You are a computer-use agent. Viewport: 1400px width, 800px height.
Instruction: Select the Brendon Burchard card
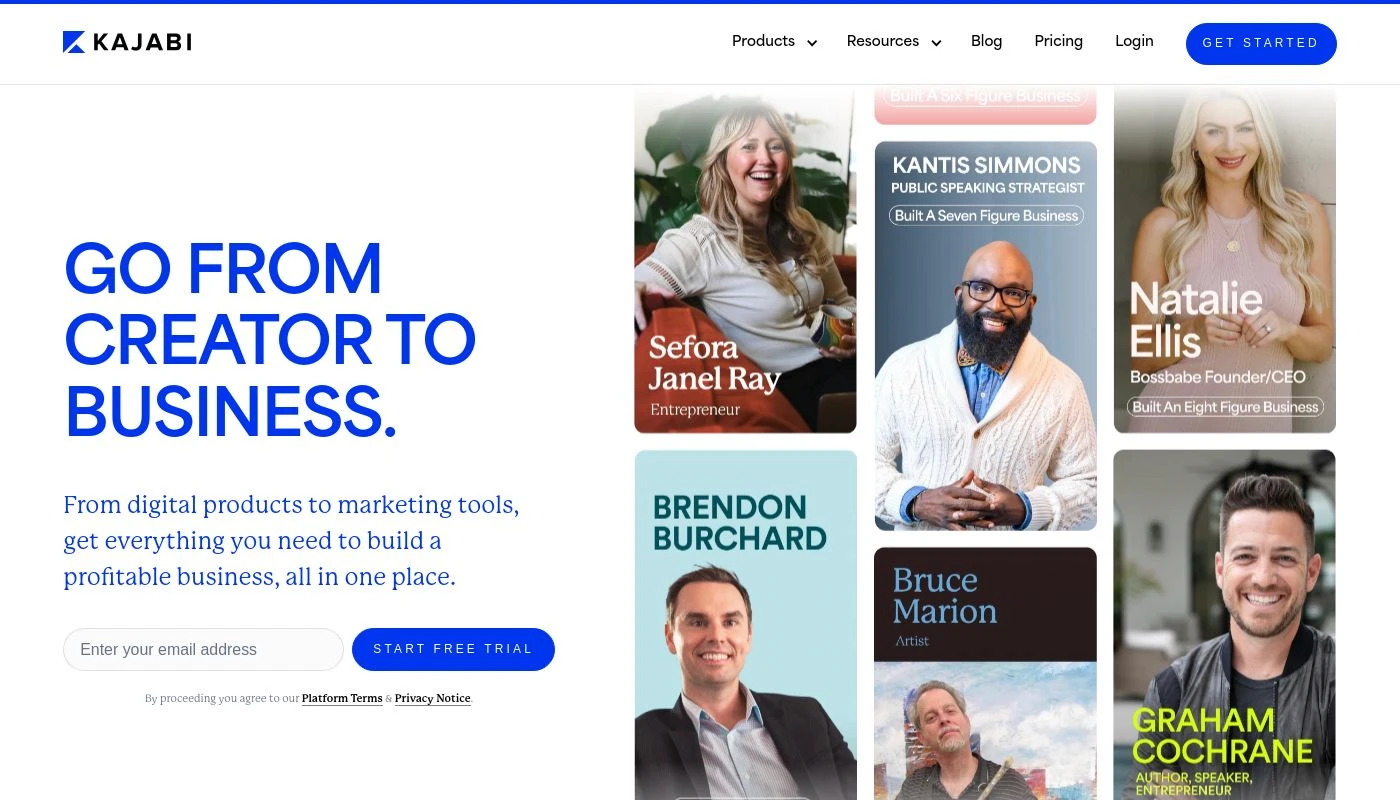[x=745, y=625]
